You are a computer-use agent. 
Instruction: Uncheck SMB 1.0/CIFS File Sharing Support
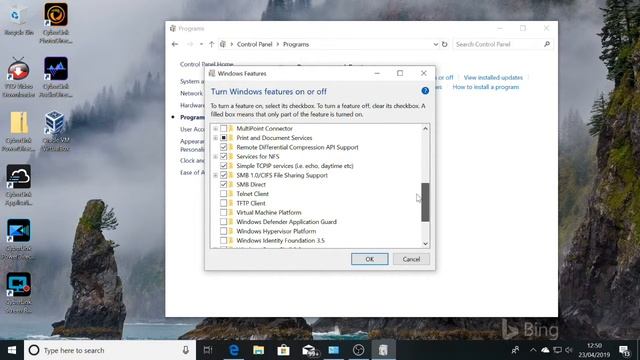coord(224,175)
